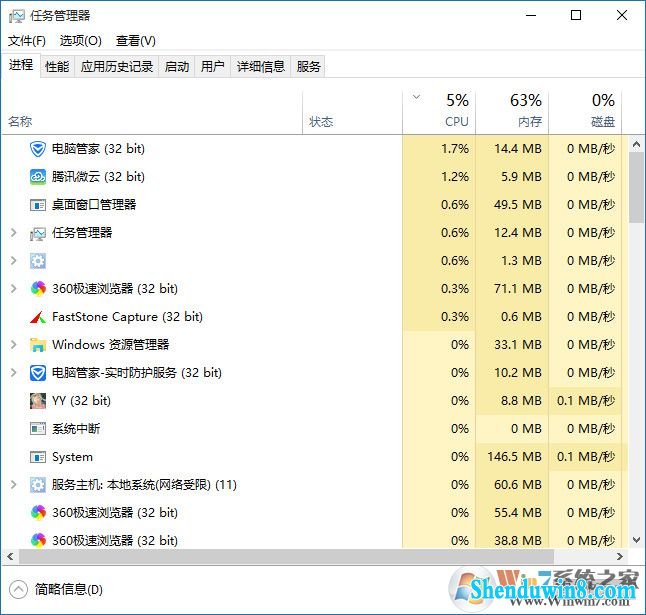Click the 简略信息(D) link

68,590
